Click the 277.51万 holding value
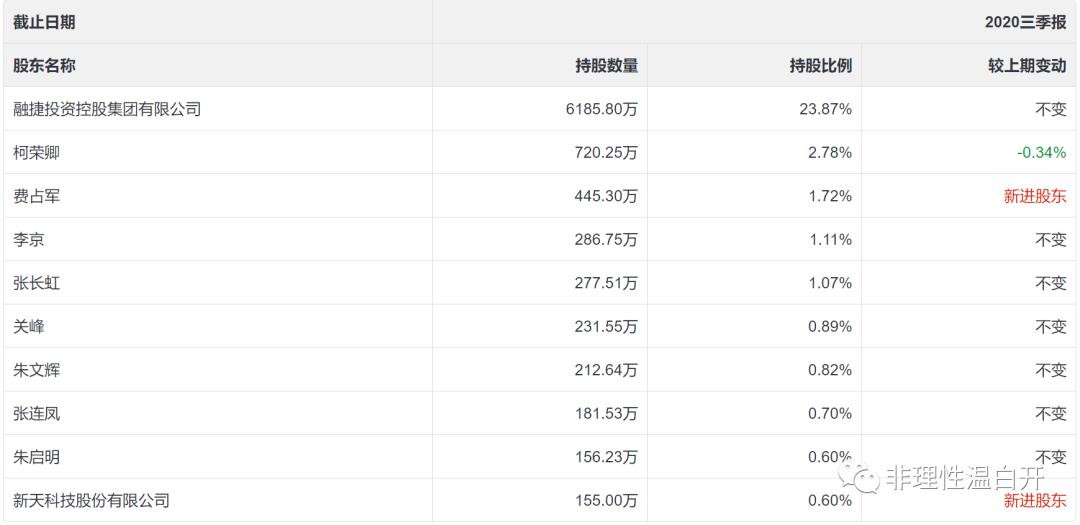This screenshot has height=525, width=1080. point(606,283)
